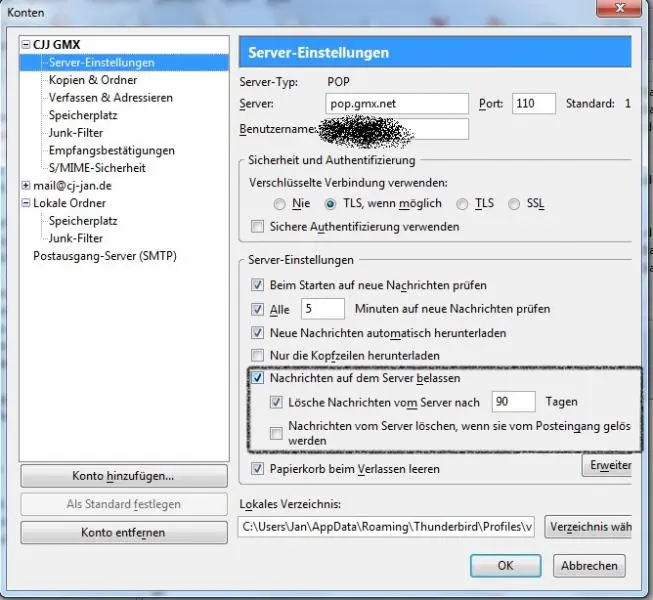Open Empfangsbestätigungen settings
This screenshot has height=600, width=653.
(112, 150)
